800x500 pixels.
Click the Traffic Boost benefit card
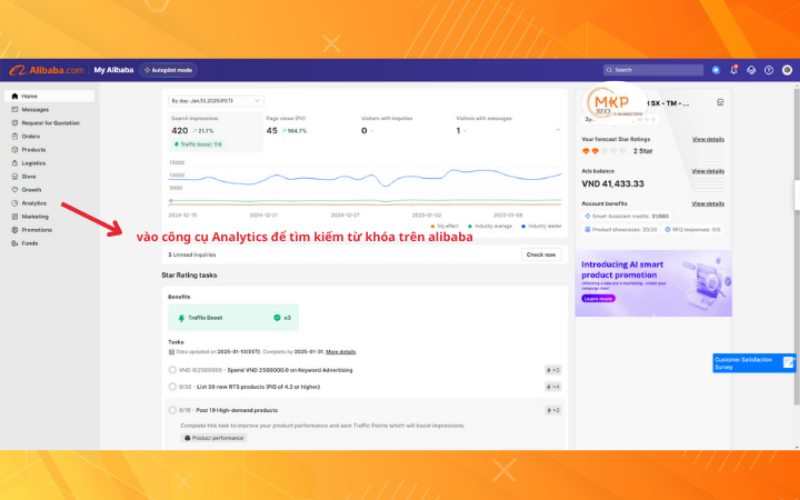click(x=233, y=318)
